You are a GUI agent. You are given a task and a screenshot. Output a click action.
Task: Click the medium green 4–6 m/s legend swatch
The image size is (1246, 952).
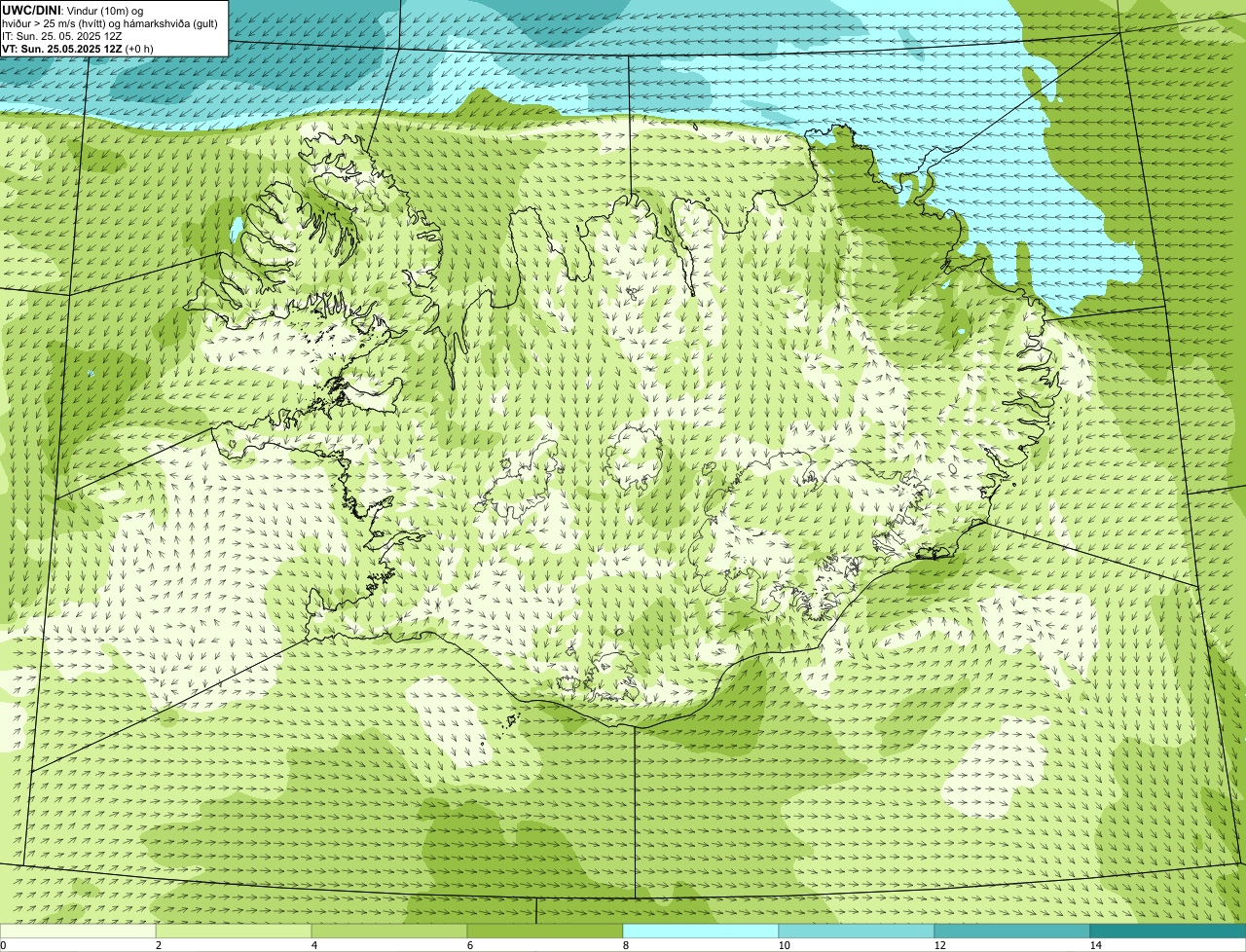(x=389, y=932)
